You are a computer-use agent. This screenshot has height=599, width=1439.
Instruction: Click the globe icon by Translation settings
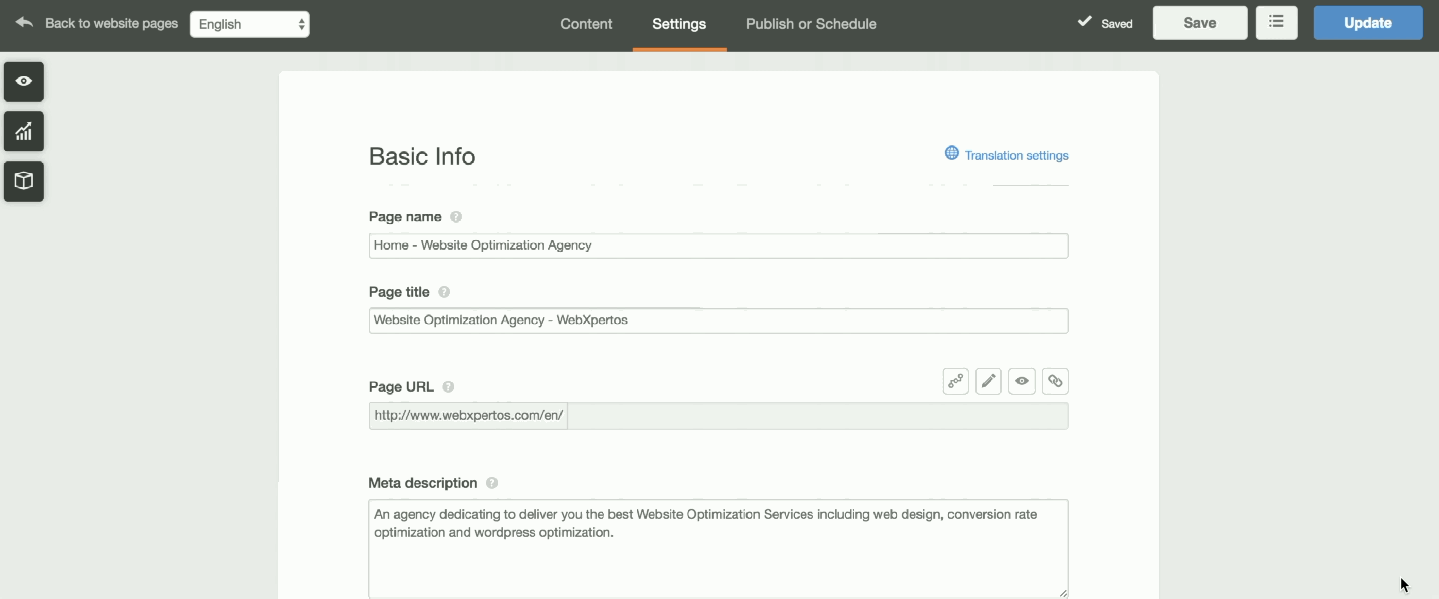pos(952,153)
